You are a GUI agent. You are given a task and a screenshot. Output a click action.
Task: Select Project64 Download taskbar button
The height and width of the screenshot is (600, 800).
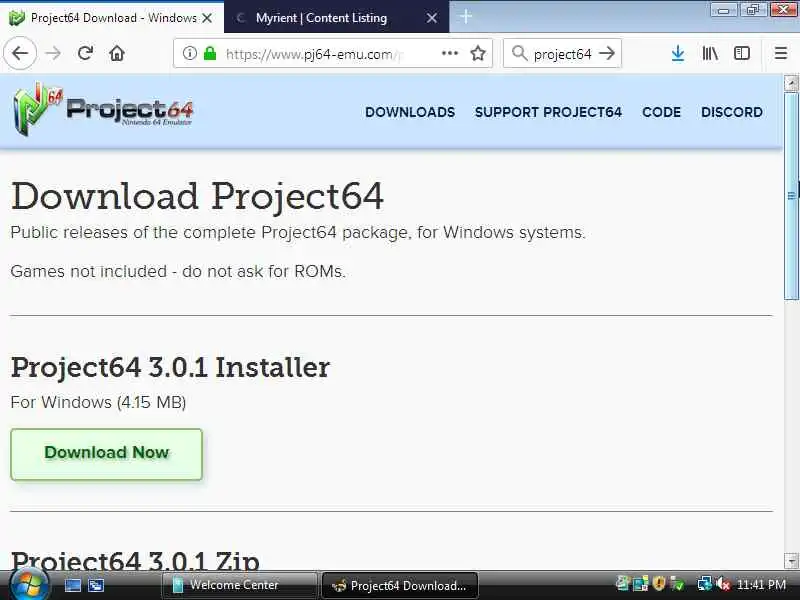click(399, 585)
